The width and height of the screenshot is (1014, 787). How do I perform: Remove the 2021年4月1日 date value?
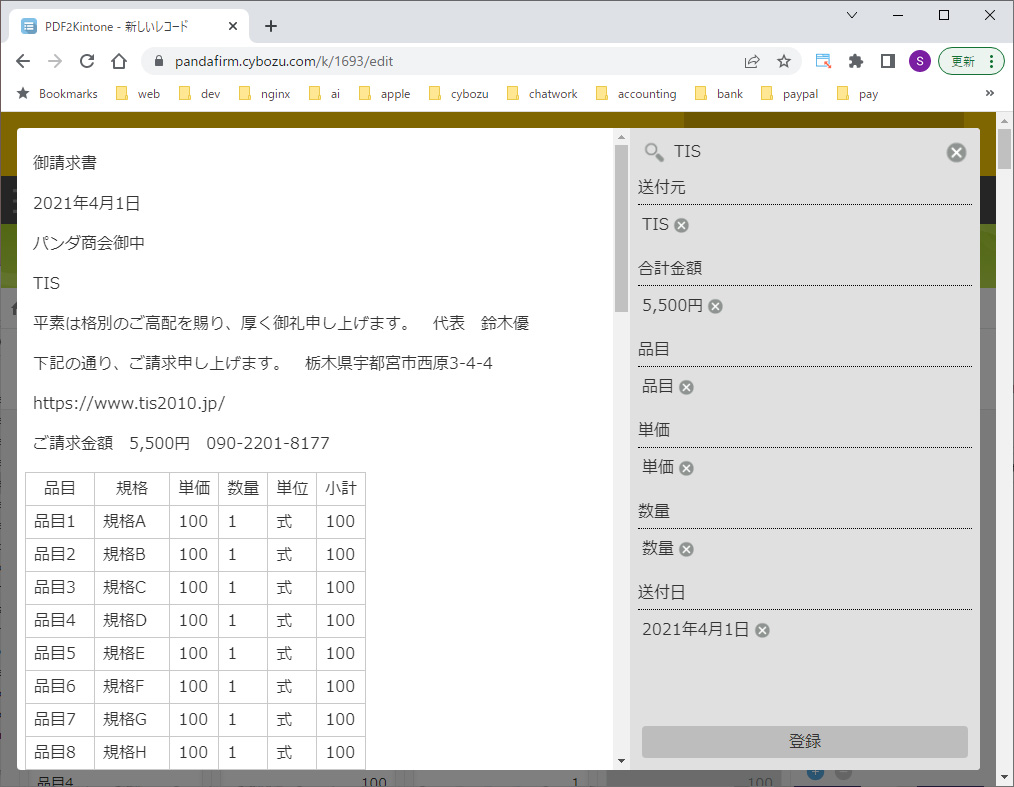(x=762, y=630)
